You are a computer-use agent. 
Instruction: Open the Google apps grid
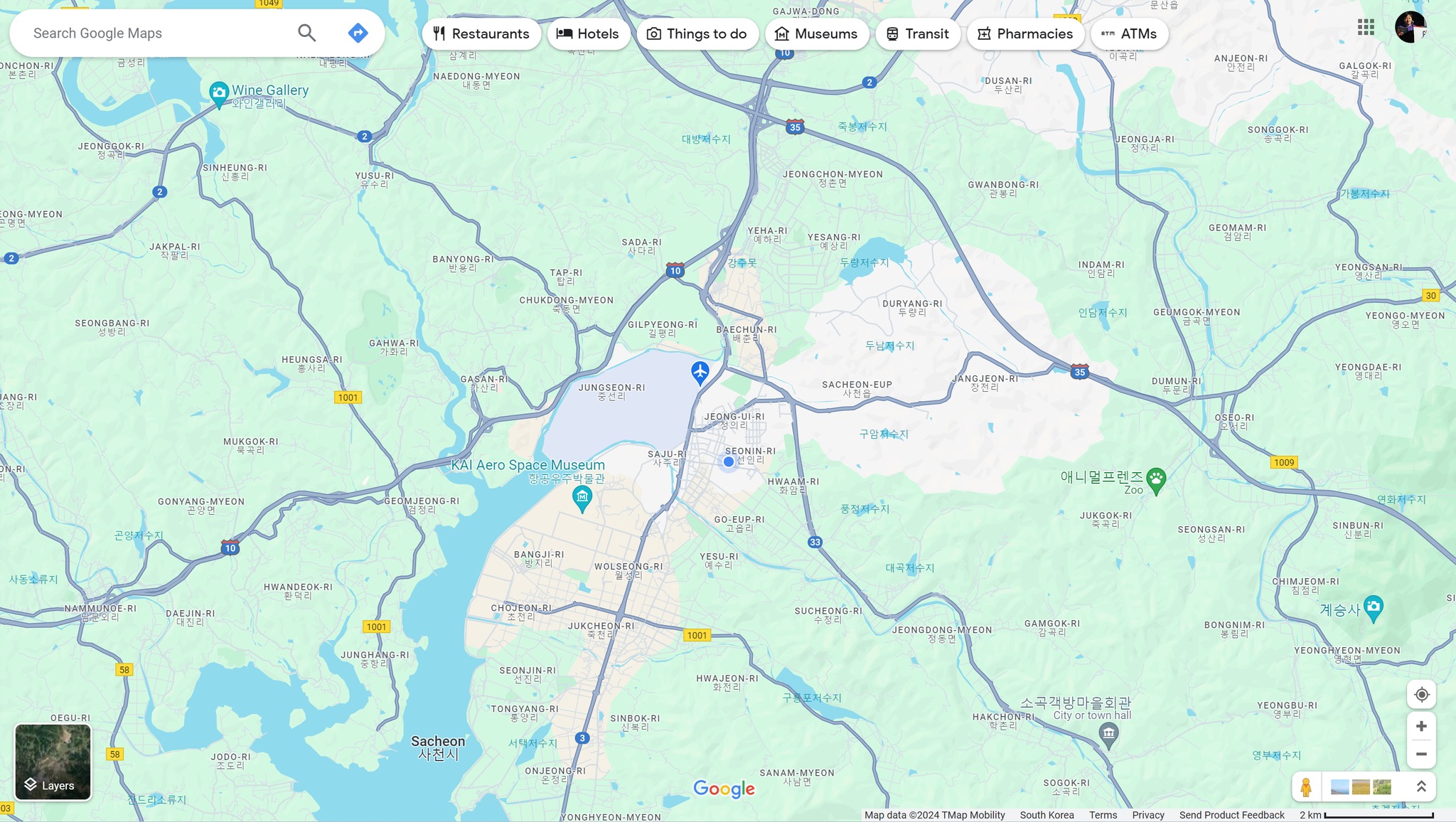[1365, 28]
